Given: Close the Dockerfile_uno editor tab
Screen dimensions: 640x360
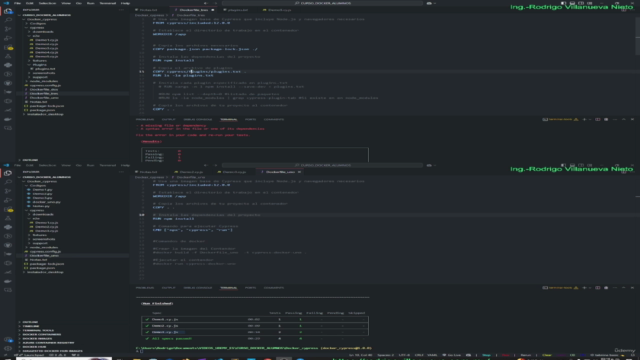Looking at the screenshot, I should pyautogui.click(x=299, y=172).
